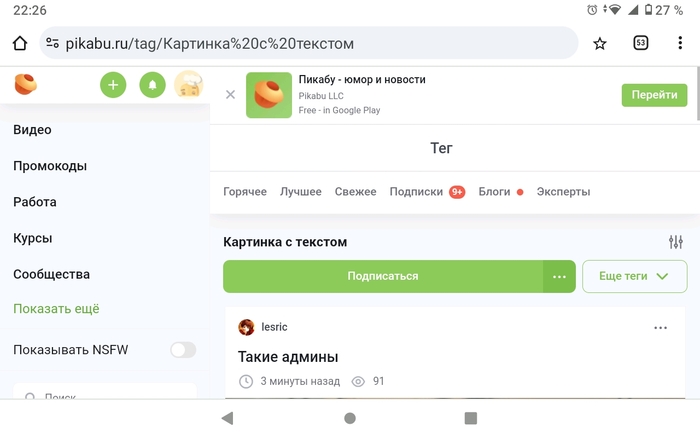Dismiss the Pikabu app banner
Screen dimensions: 700x438
coord(230,95)
